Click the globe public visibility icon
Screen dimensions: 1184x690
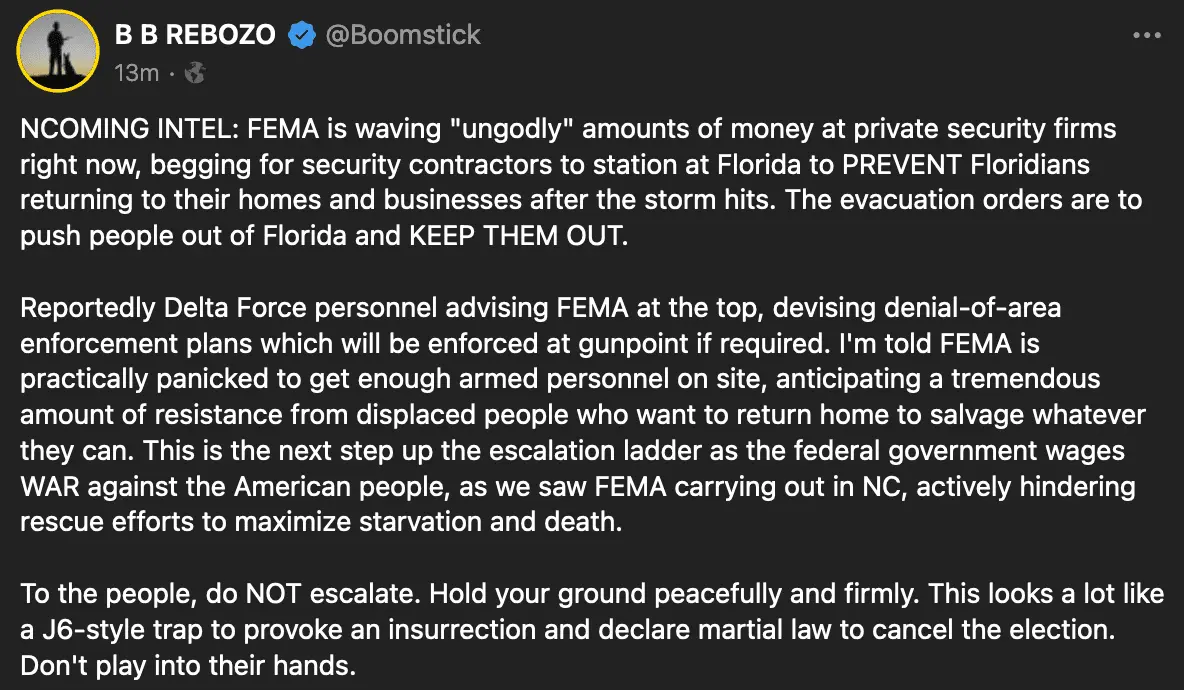(196, 73)
